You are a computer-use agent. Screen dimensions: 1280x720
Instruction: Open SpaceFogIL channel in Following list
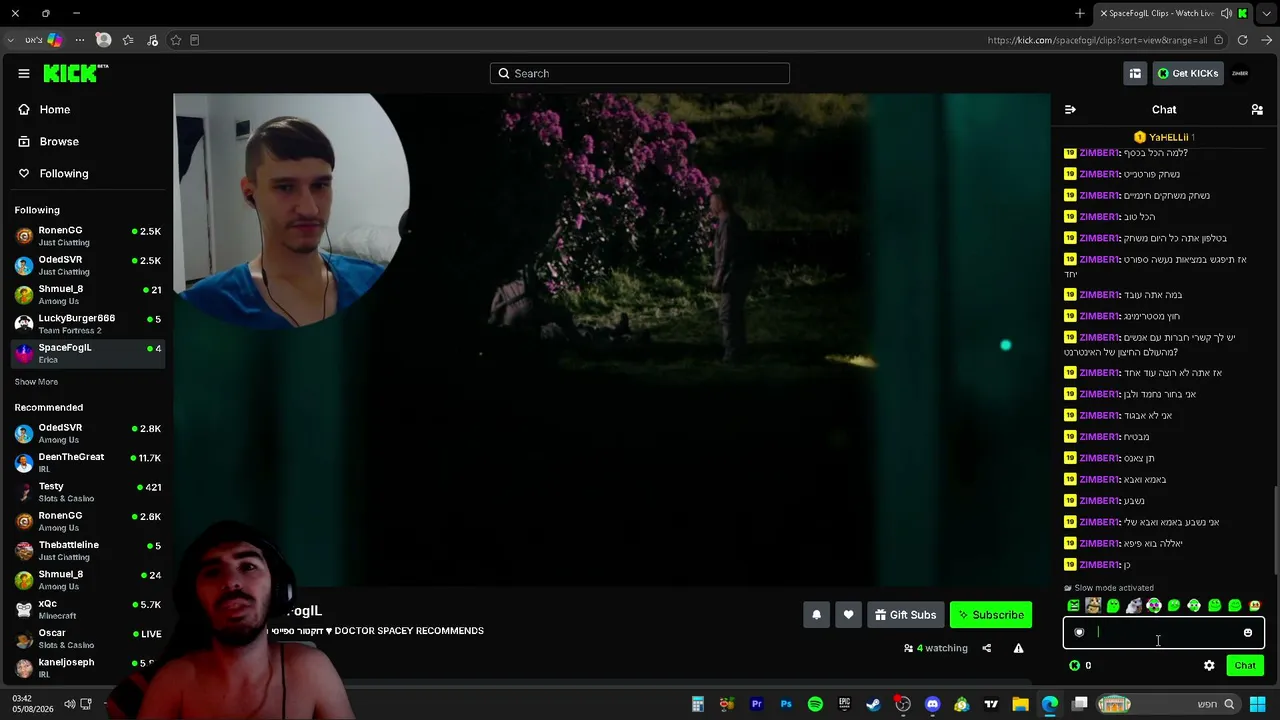88,352
